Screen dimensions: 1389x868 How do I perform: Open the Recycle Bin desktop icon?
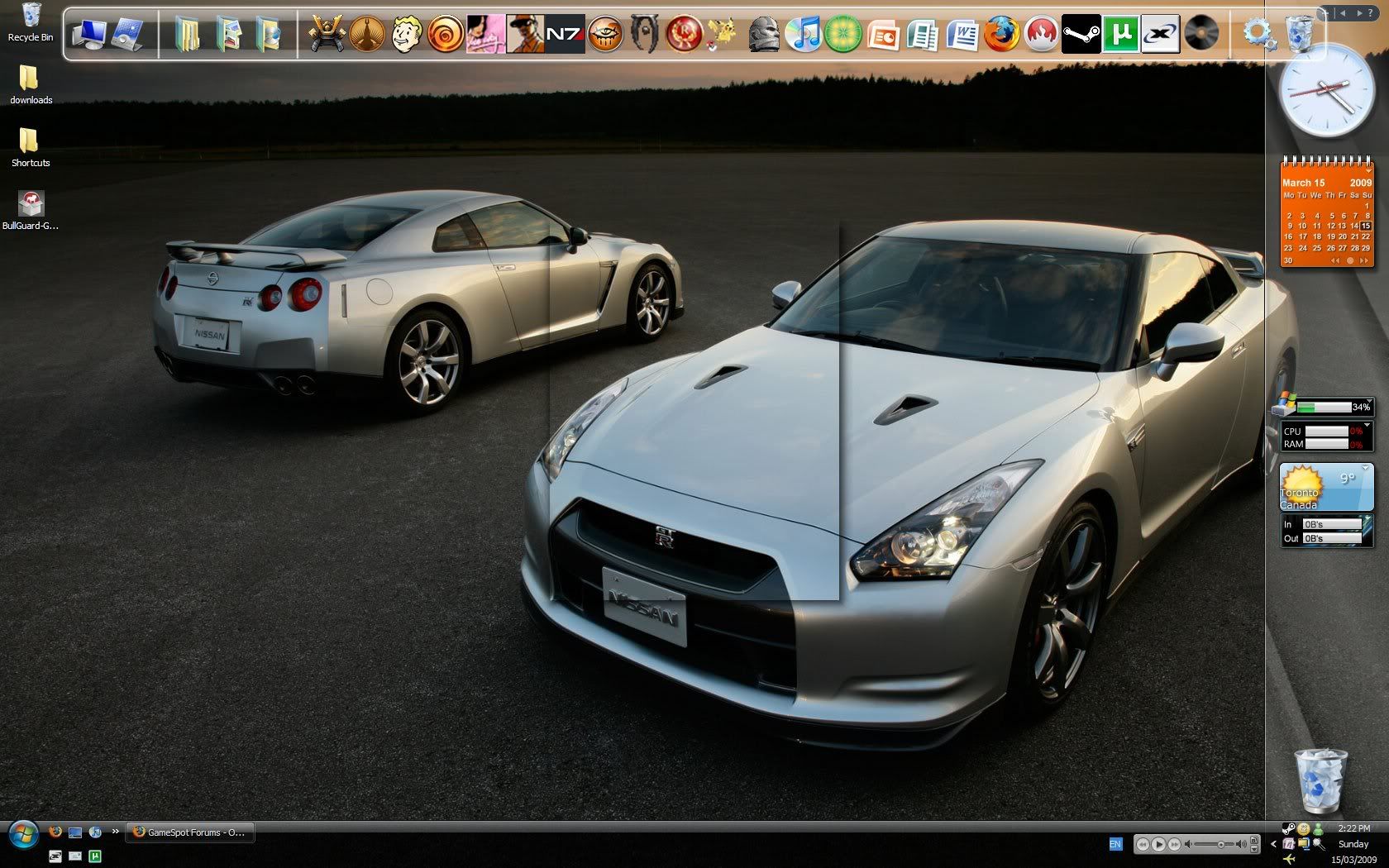coord(31,22)
